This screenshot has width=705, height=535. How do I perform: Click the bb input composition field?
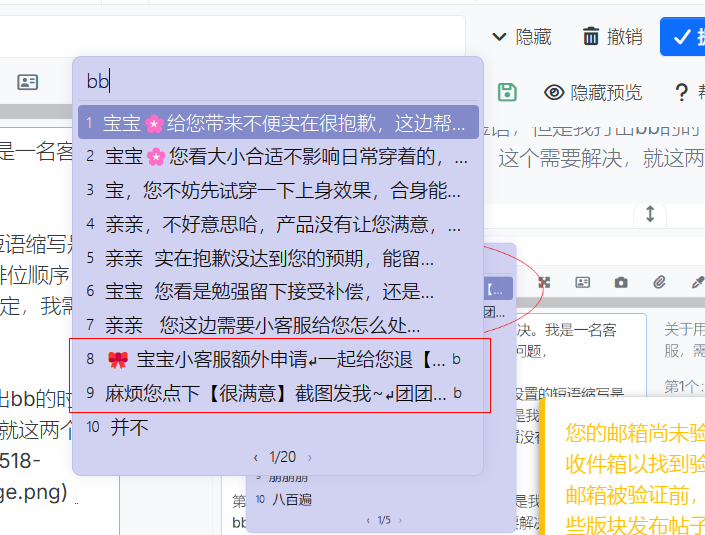click(x=278, y=81)
